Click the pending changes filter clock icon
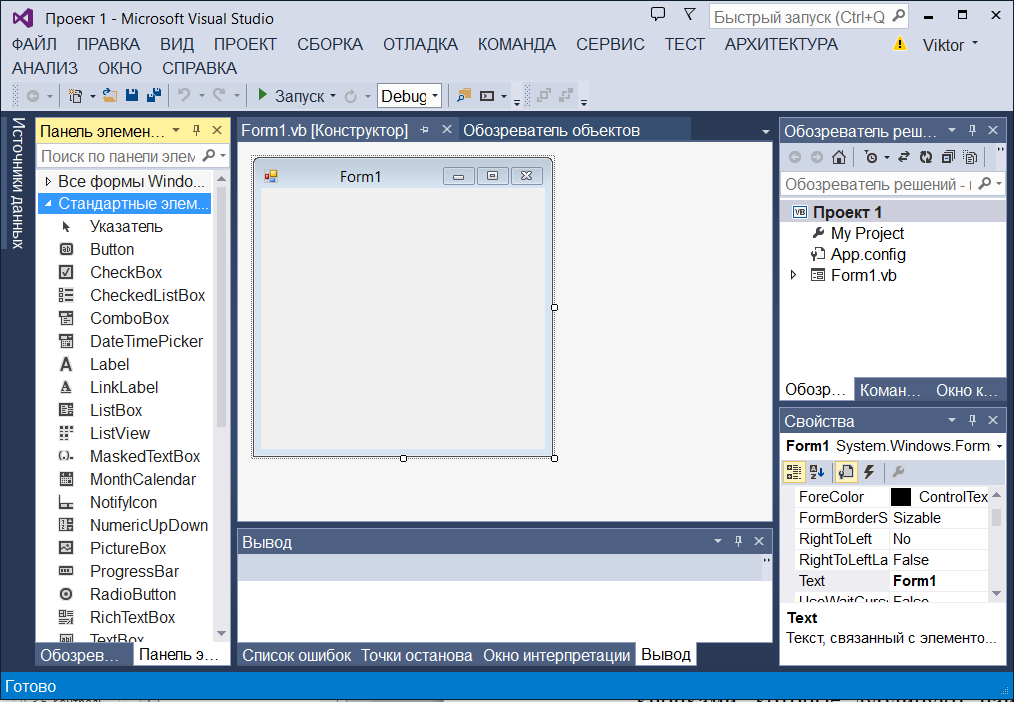Screen dimensions: 1014x702 point(871,157)
